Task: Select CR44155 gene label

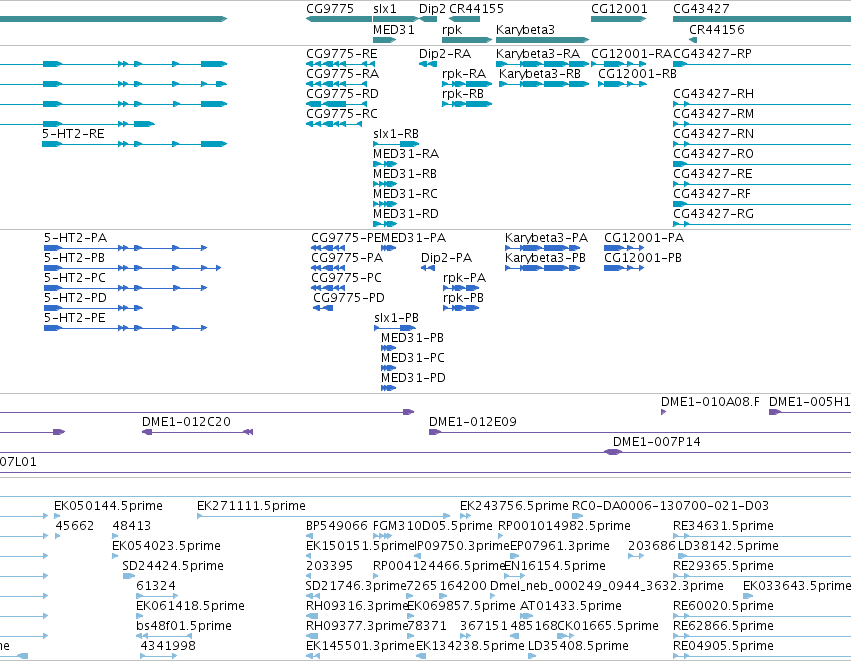Action: (477, 9)
